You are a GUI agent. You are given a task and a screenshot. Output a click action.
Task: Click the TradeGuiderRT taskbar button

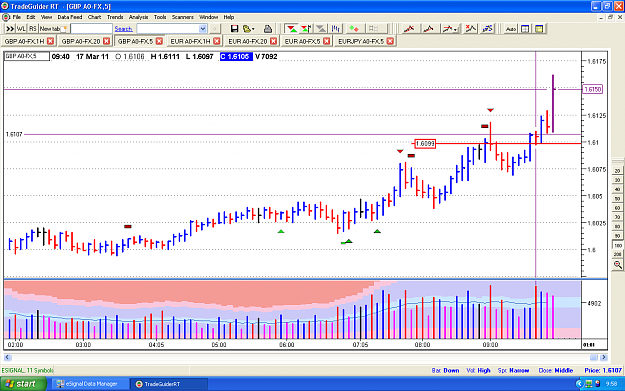169,384
